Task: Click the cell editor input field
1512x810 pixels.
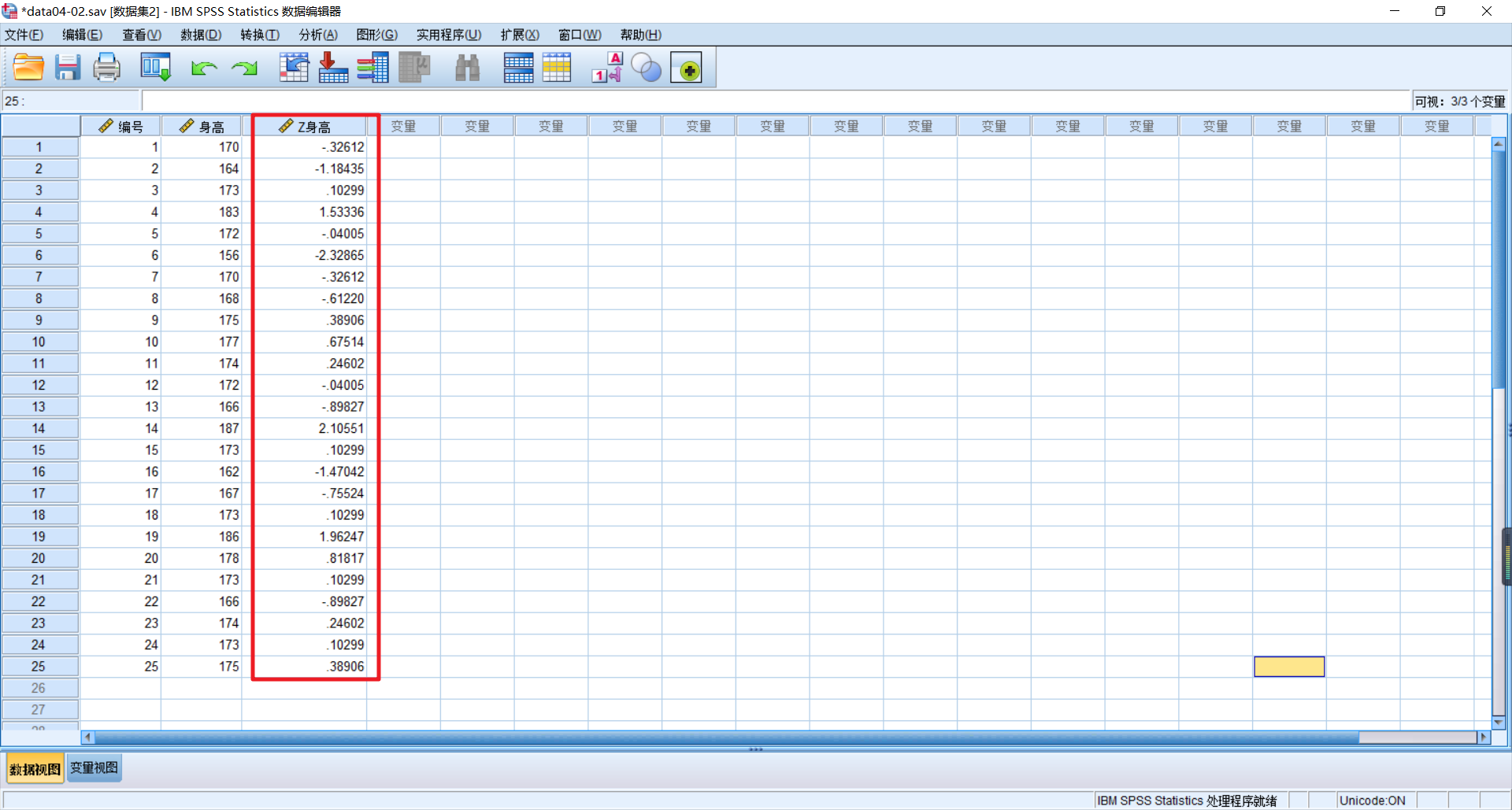Action: [x=776, y=101]
